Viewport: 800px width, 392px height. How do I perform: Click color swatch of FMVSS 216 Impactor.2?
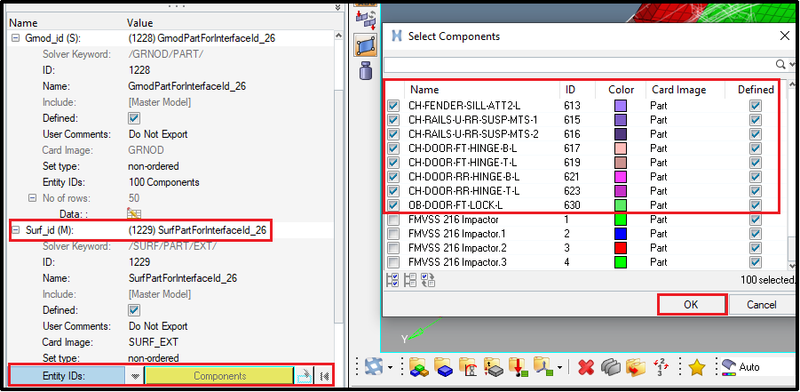[621, 249]
